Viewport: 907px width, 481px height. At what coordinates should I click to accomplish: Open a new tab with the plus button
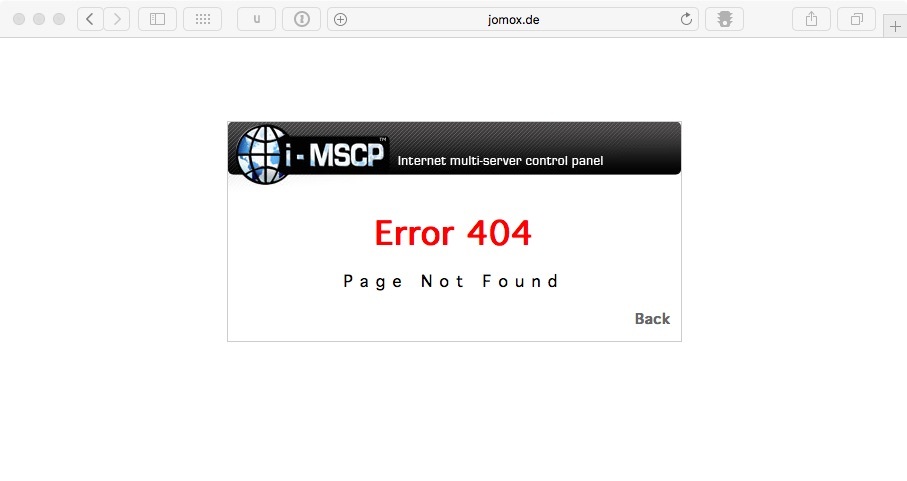click(x=895, y=27)
